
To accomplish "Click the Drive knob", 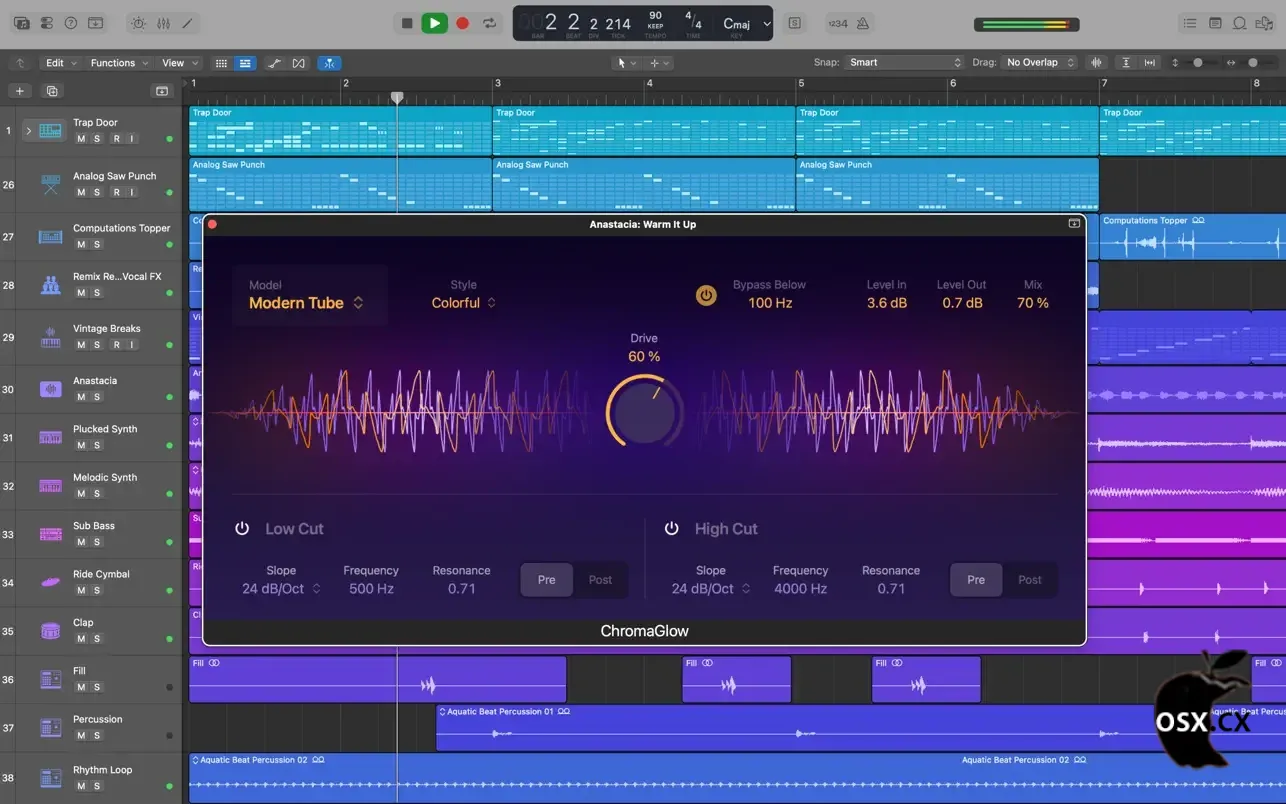I will click(x=644, y=412).
